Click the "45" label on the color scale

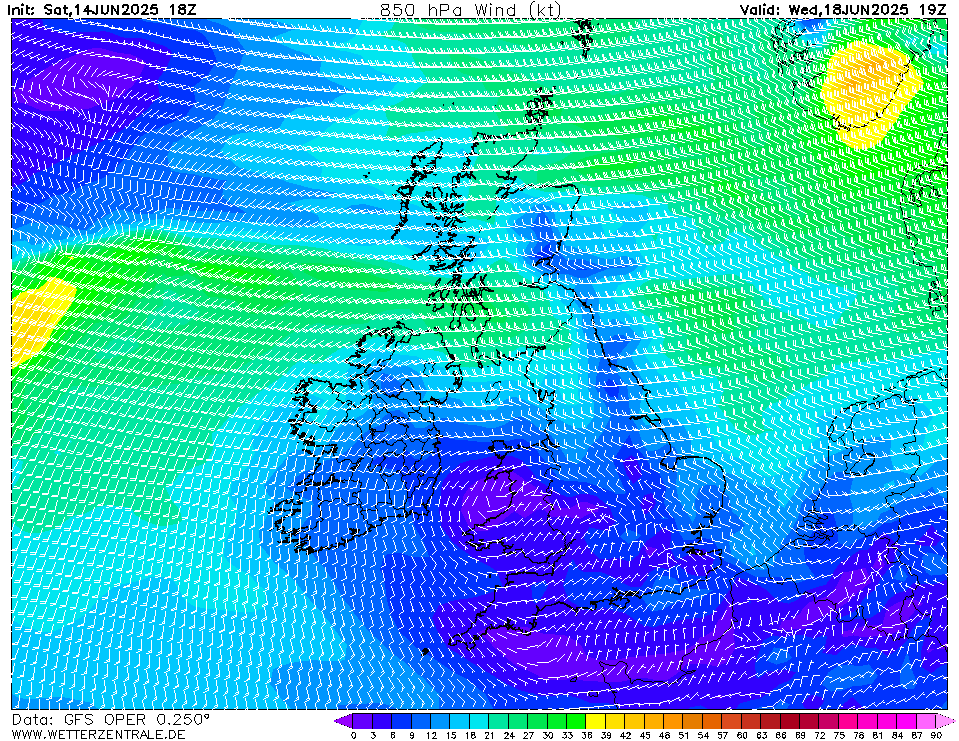point(645,735)
